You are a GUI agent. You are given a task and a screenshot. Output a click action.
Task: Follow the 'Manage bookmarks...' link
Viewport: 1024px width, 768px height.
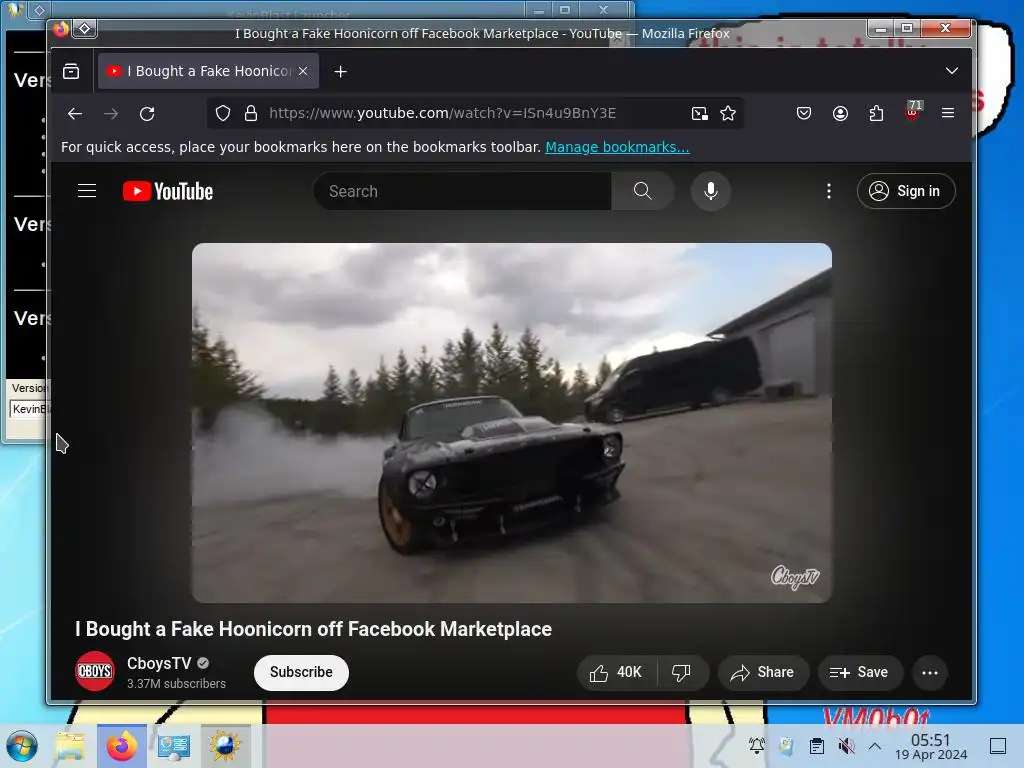point(617,147)
